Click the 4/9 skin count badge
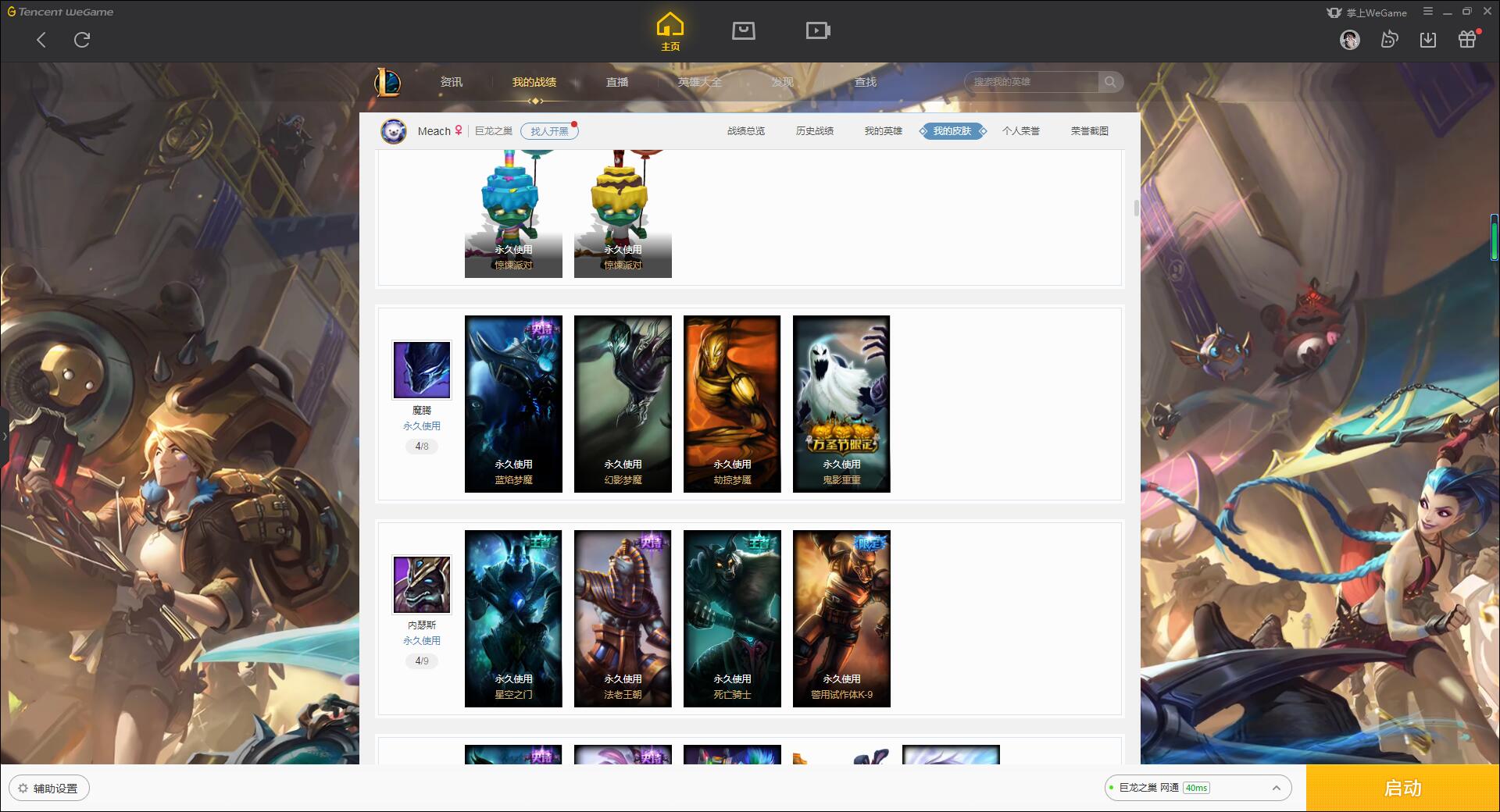 [422, 661]
